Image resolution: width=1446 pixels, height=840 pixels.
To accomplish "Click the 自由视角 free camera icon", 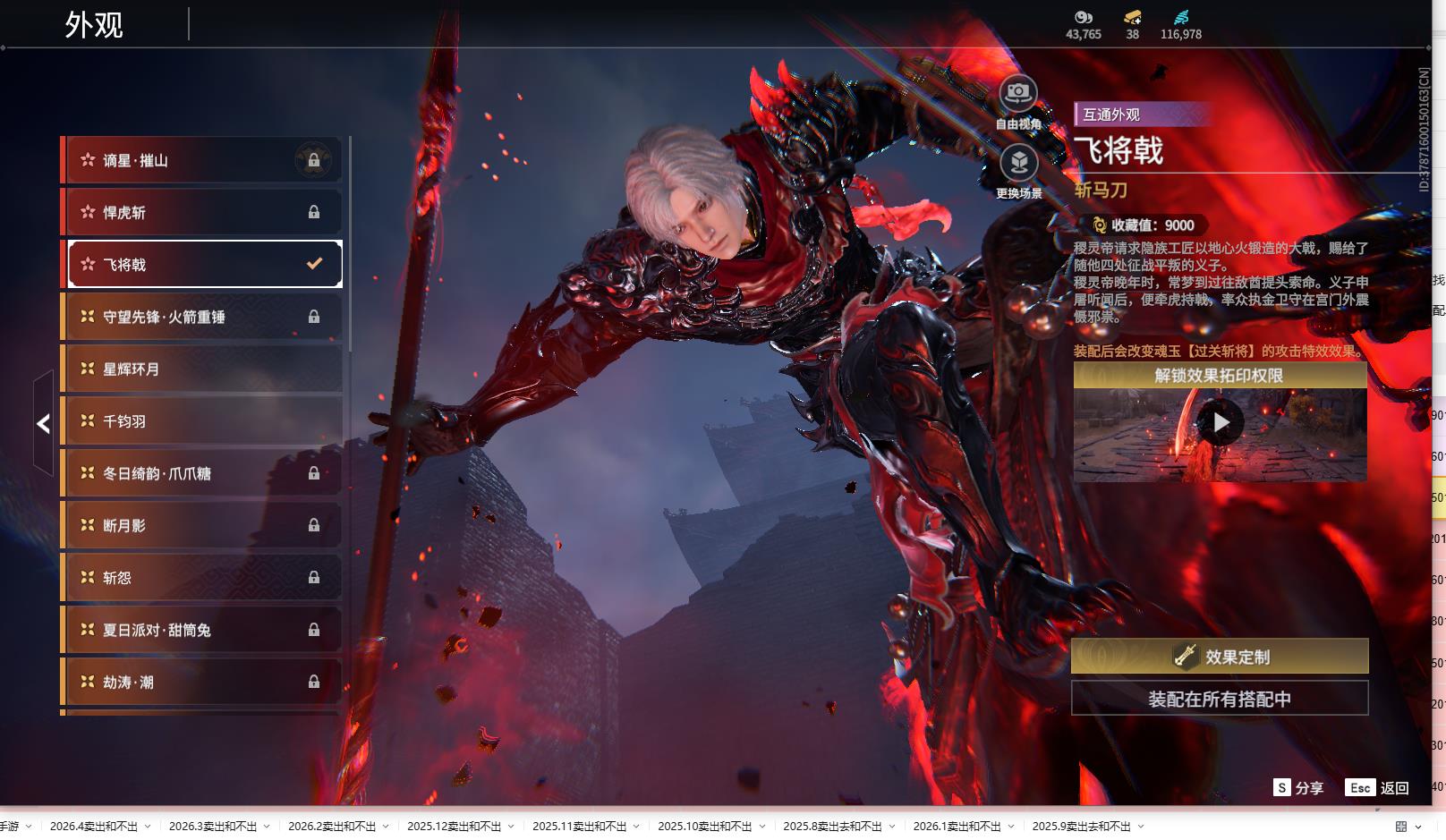I will (x=1017, y=93).
